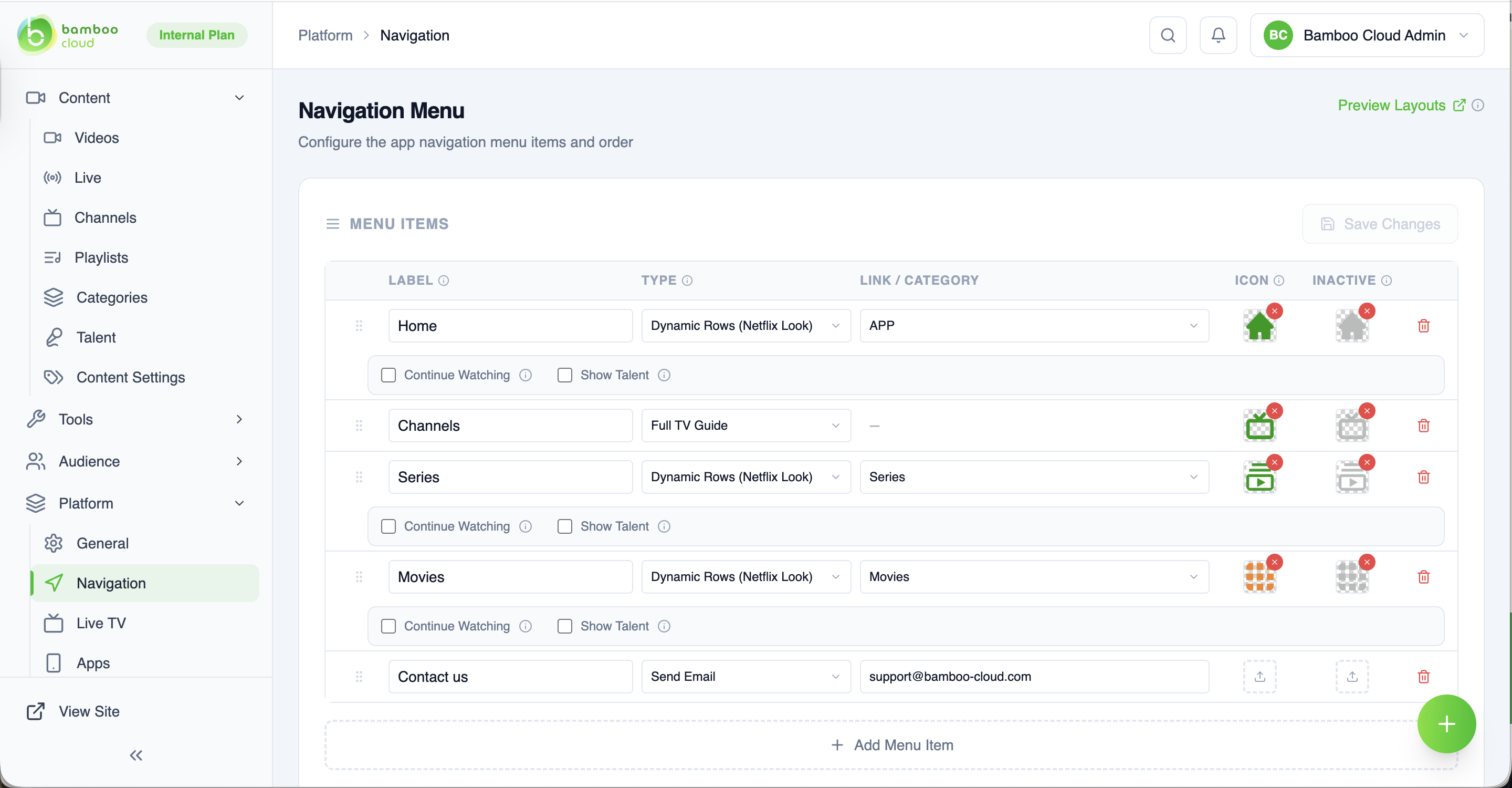Go to Videos in sidebar
This screenshot has height=788, width=1512.
point(145,138)
